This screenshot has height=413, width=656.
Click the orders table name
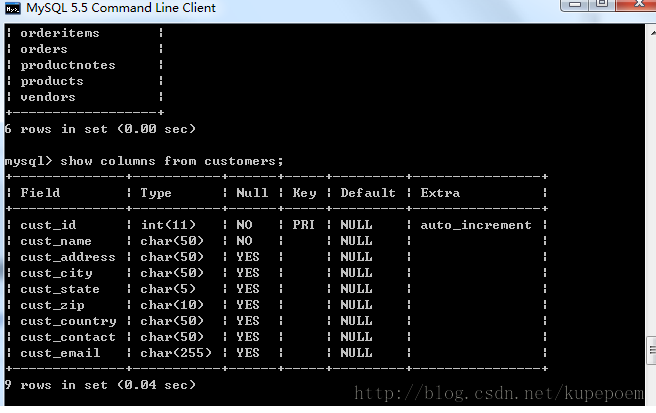44,49
